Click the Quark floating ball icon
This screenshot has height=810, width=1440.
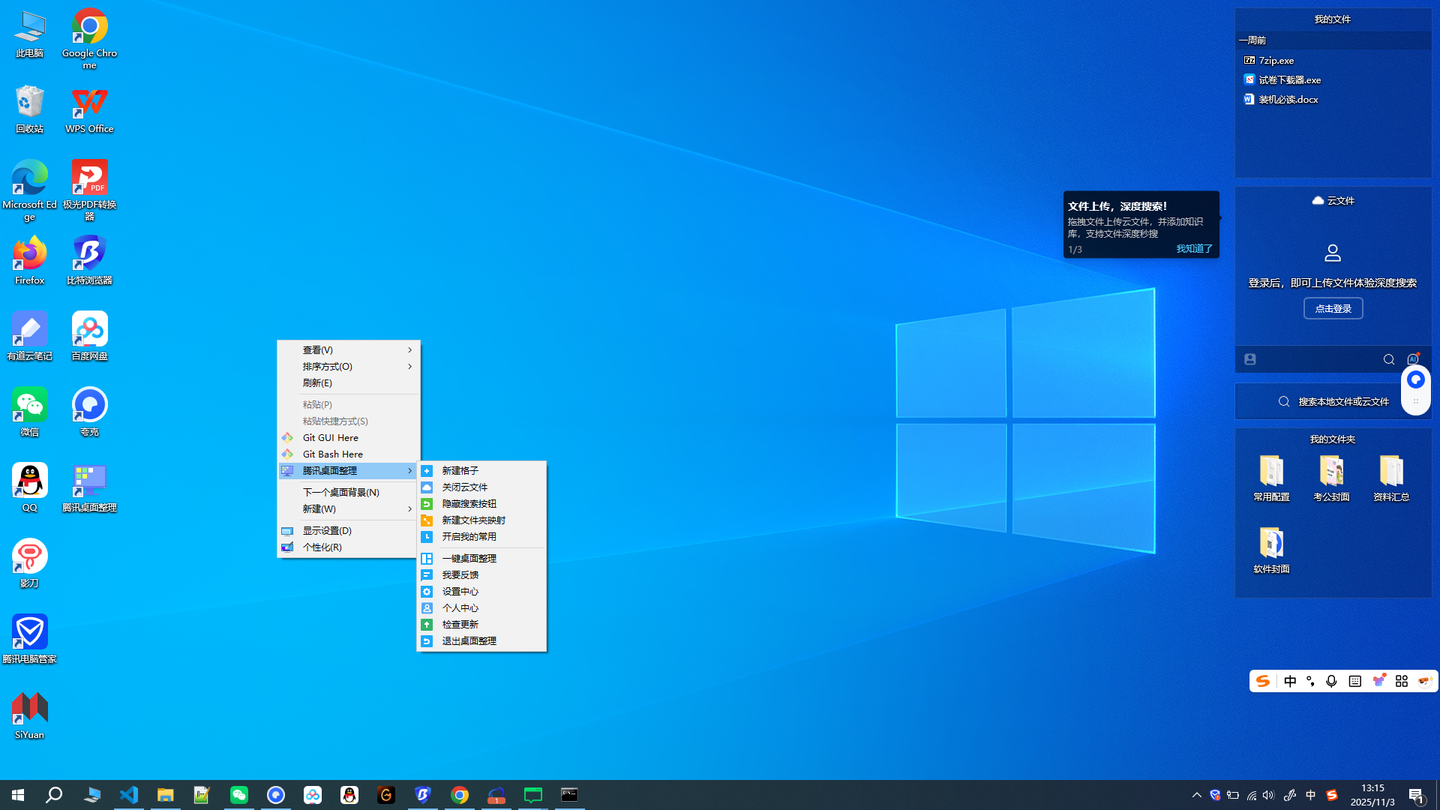coord(1415,380)
